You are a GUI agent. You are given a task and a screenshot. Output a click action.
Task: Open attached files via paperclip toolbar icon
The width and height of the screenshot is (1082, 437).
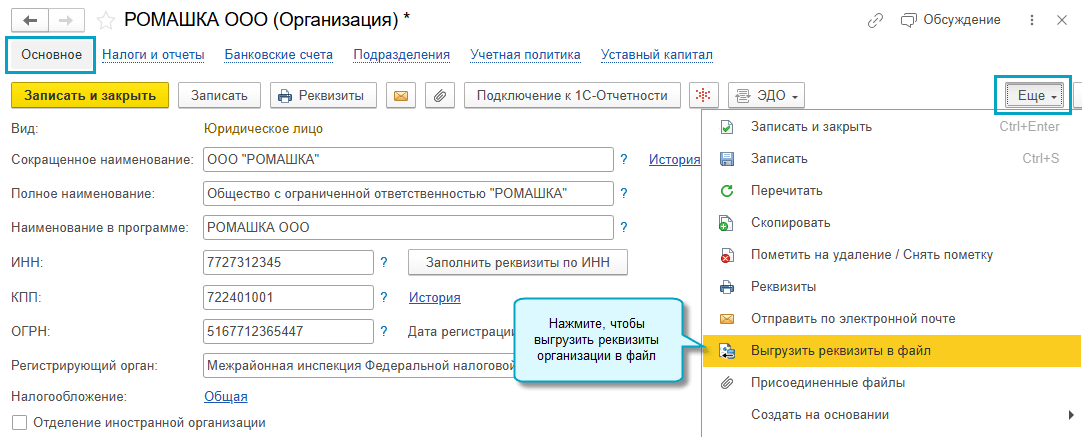(x=440, y=96)
